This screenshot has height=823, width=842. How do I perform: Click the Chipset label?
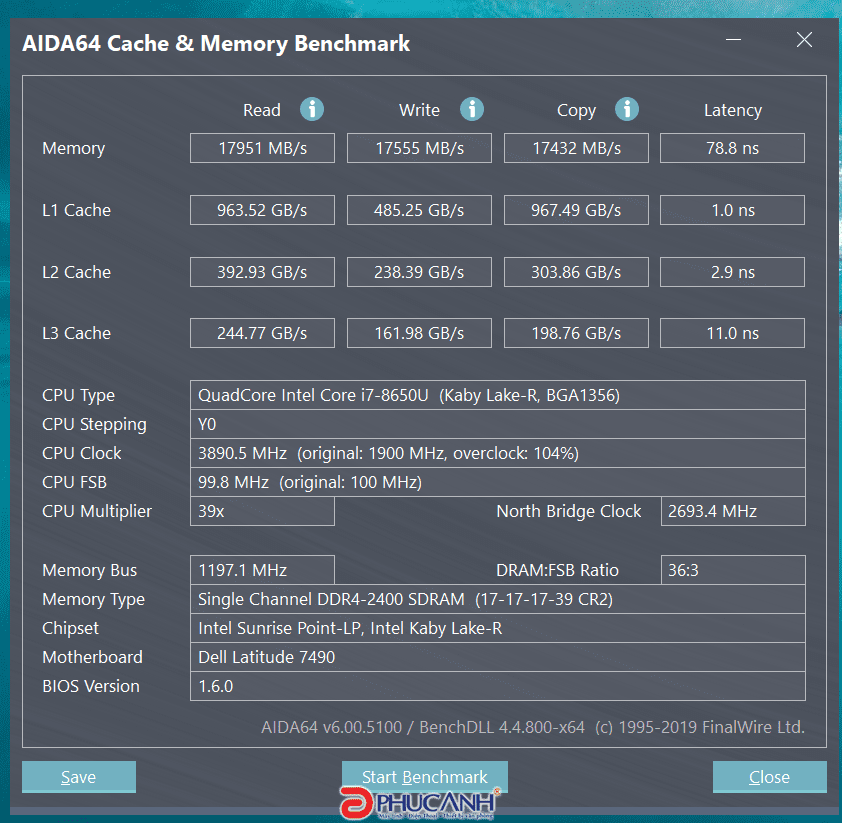pos(70,629)
